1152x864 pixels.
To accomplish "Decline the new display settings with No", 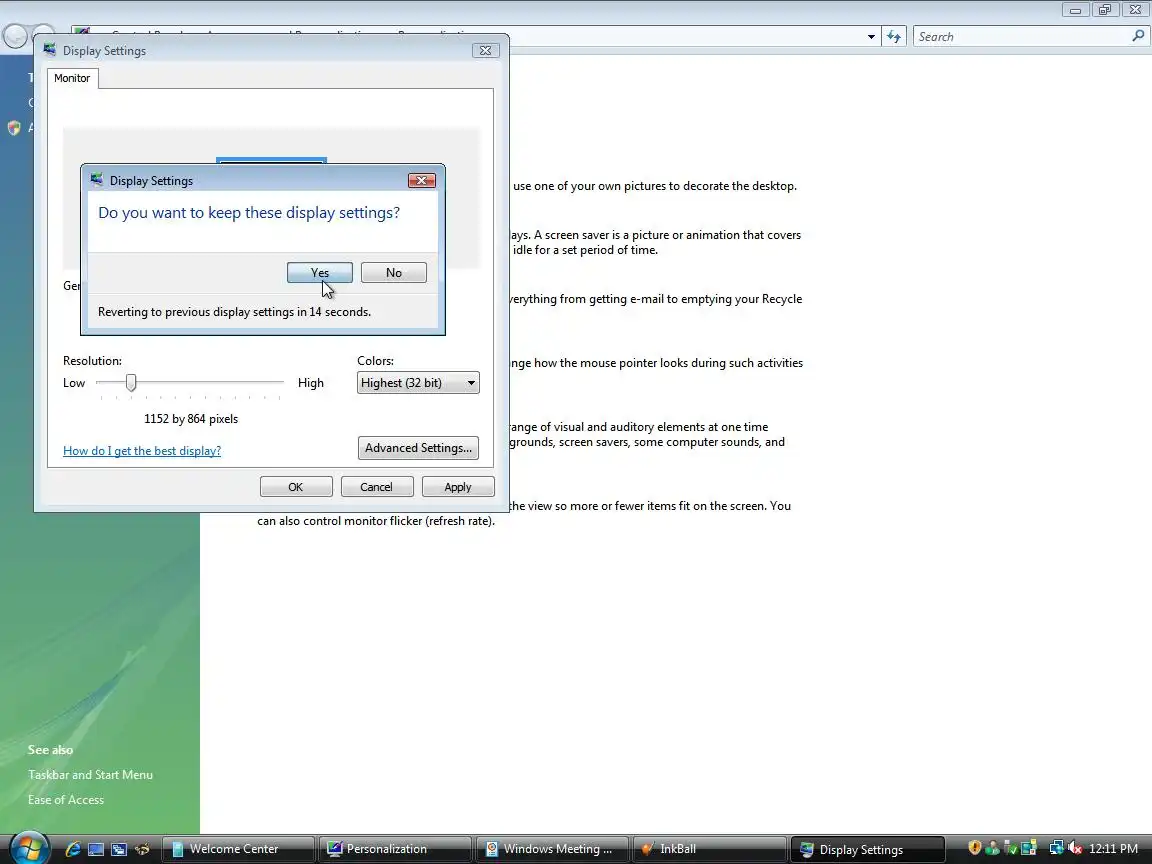I will tap(394, 273).
